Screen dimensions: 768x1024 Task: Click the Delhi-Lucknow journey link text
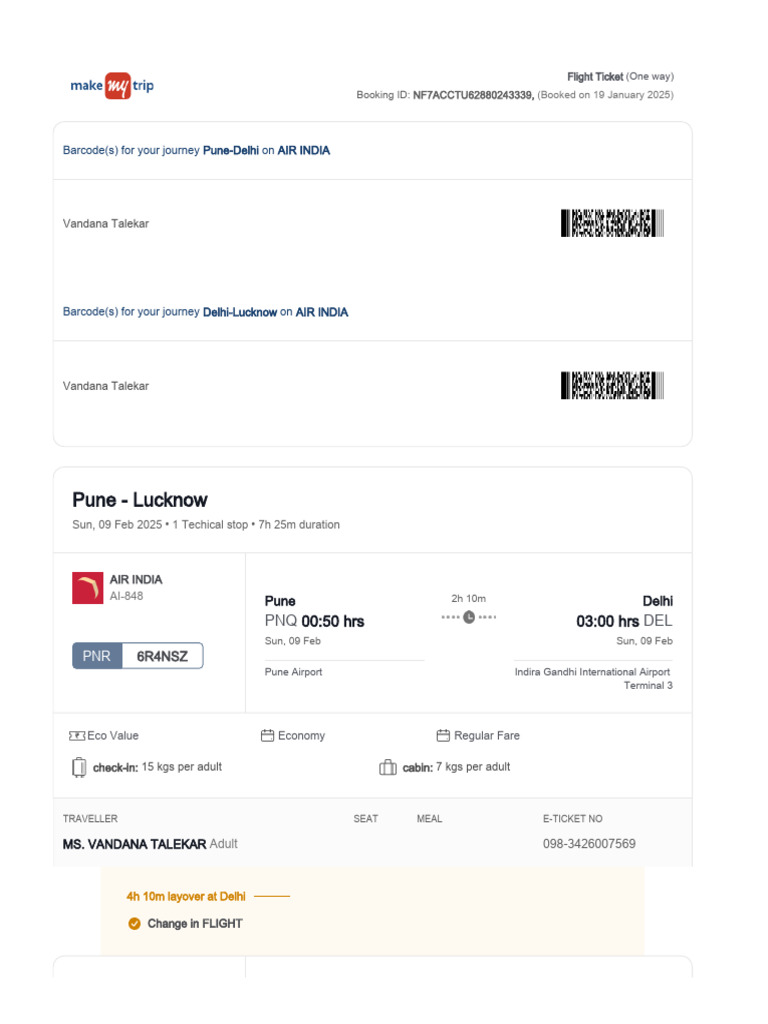[240, 312]
